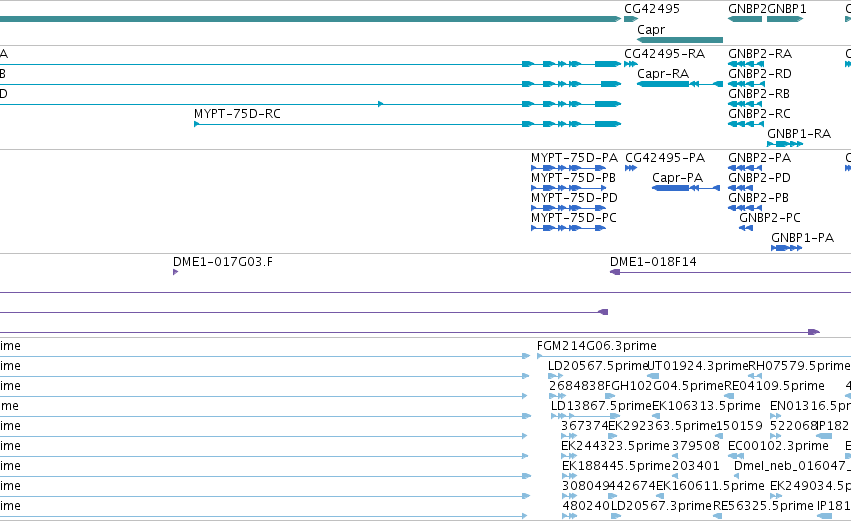Click the EK188445.5prime EST label
The image size is (851, 521).
(x=616, y=466)
